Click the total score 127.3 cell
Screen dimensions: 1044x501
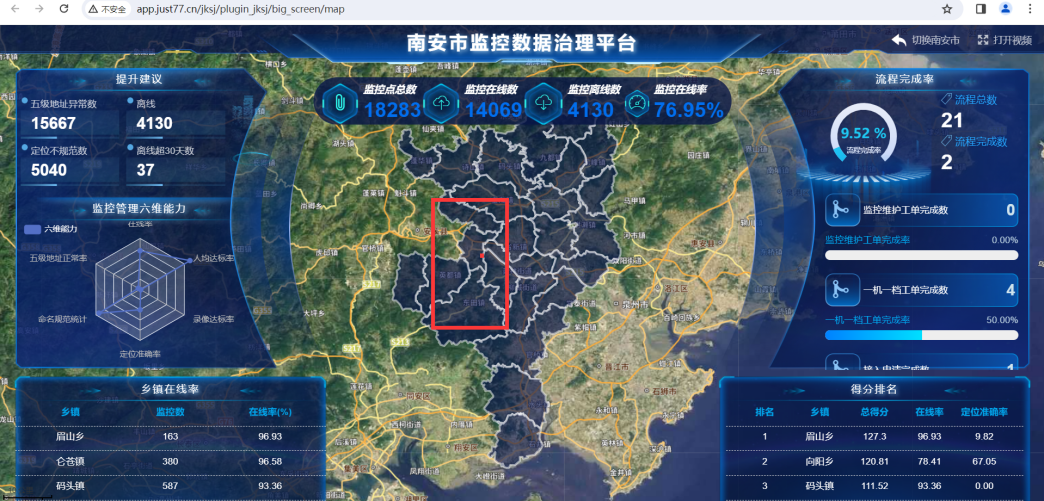tap(874, 437)
